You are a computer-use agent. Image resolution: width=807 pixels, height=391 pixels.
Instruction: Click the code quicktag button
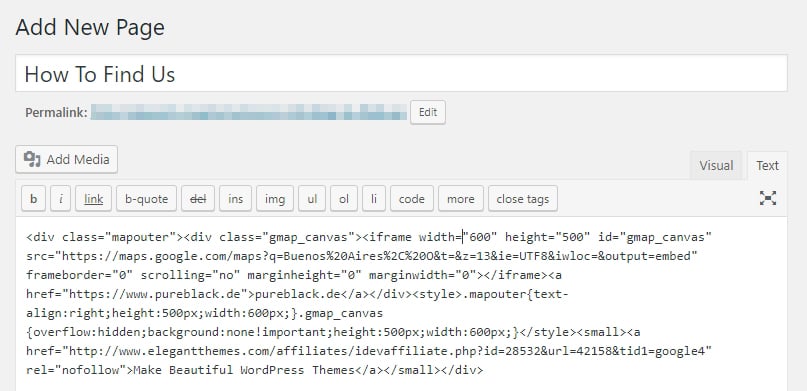point(412,199)
